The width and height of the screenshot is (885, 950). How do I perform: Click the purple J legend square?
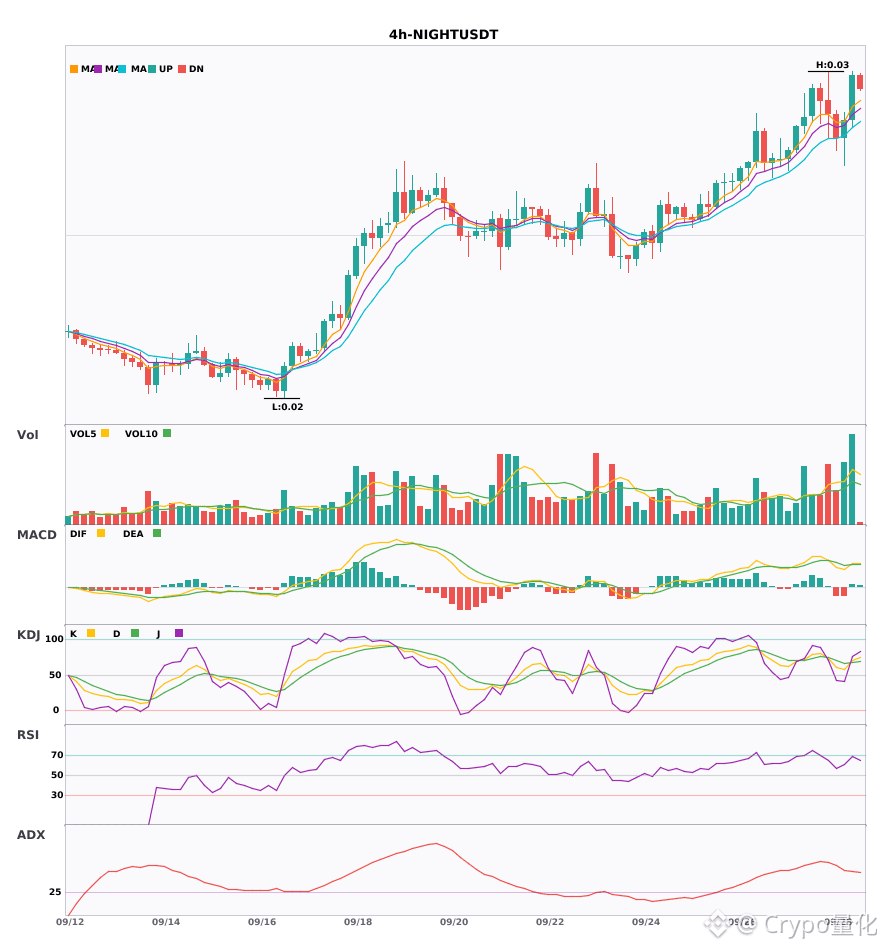[179, 633]
